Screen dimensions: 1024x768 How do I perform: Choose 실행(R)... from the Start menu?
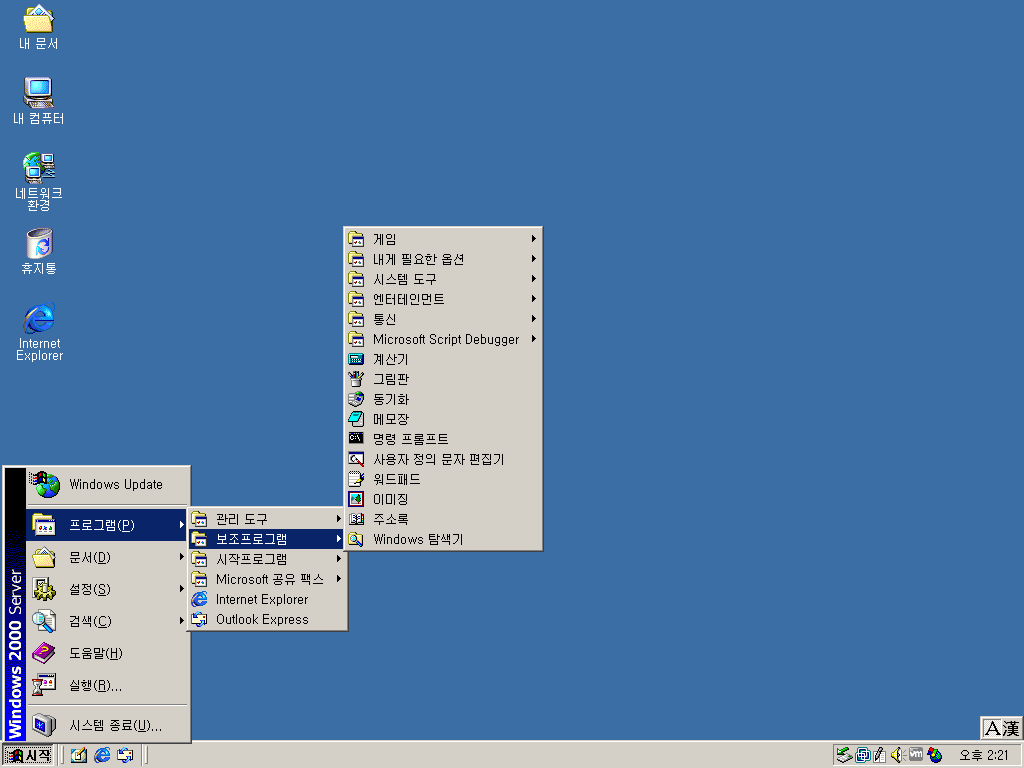[x=108, y=685]
